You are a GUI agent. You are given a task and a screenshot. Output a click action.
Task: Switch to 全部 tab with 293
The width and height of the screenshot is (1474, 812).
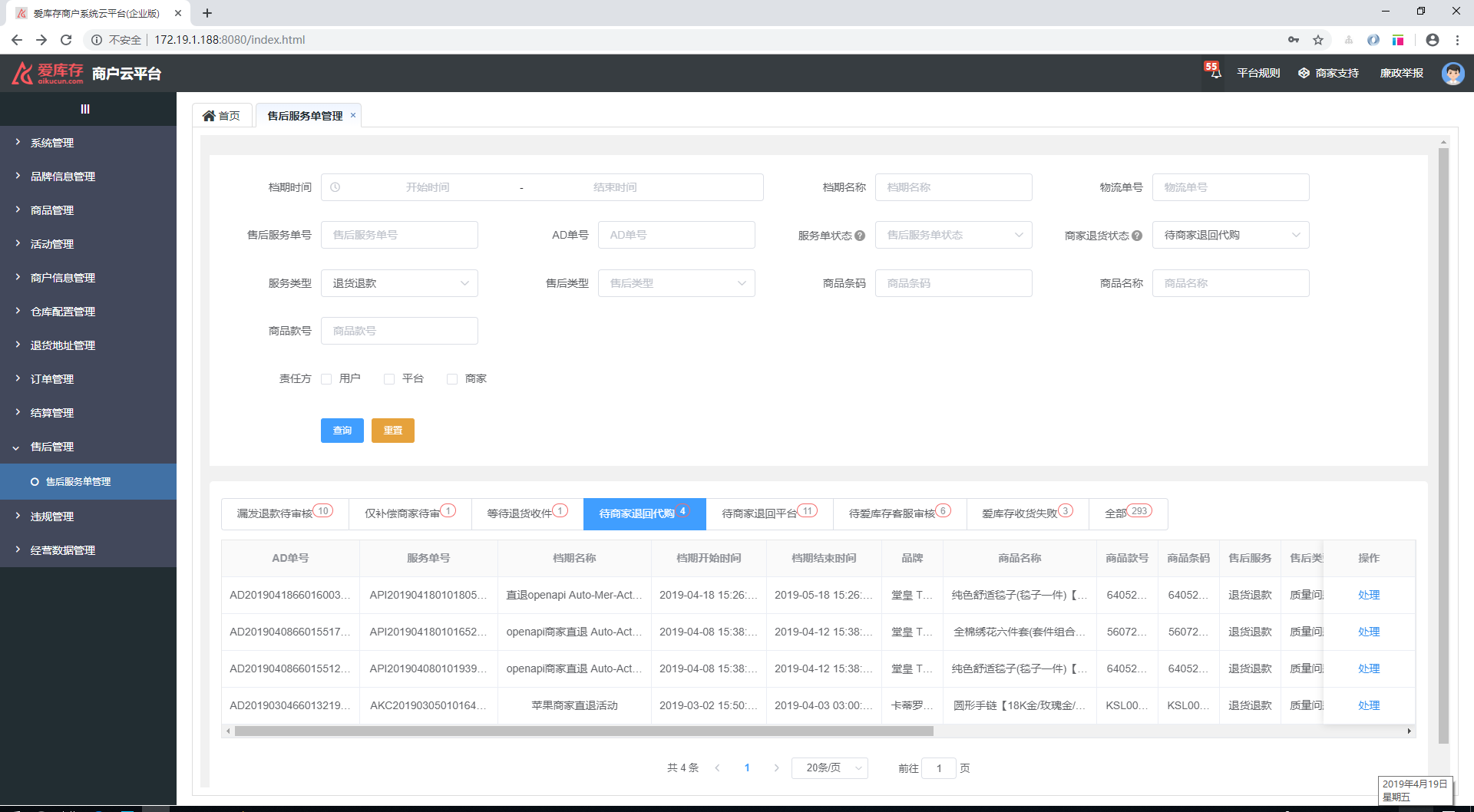coord(1128,513)
